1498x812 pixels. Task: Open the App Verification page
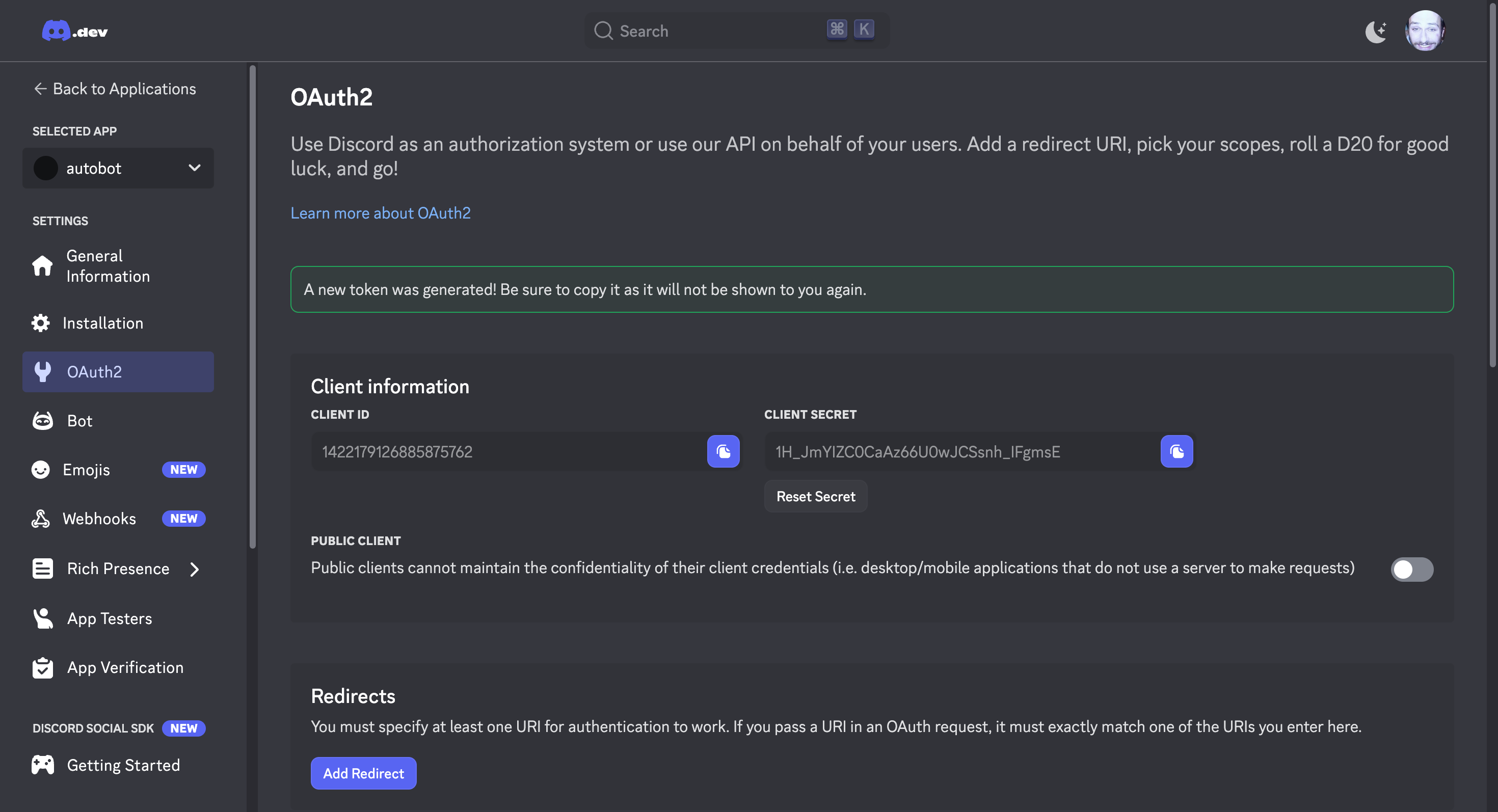pyautogui.click(x=118, y=667)
